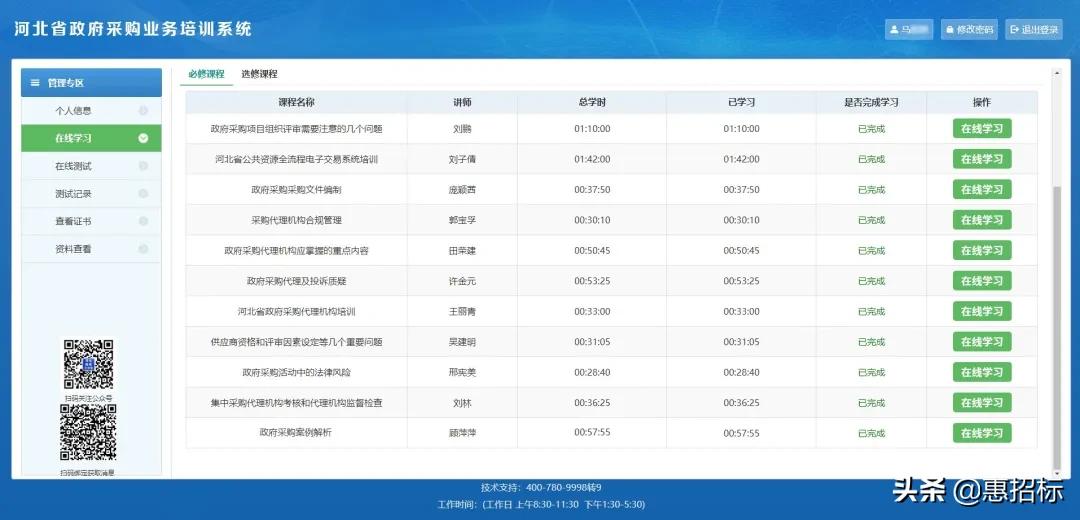Click lecturer name 庞颖茜
Viewport: 1080px width, 520px height.
462,189
